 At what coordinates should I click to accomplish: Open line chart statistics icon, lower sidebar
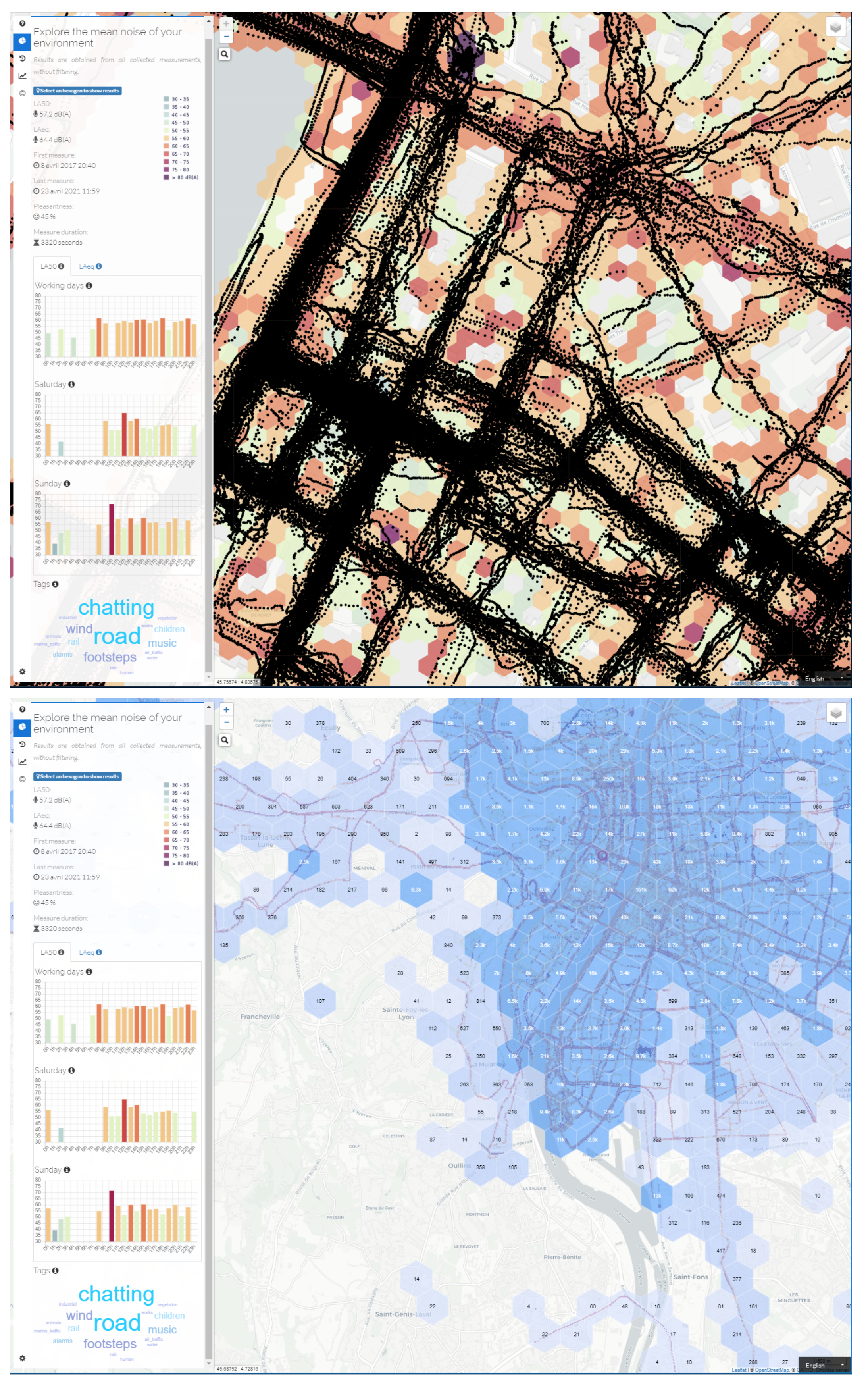[22, 762]
